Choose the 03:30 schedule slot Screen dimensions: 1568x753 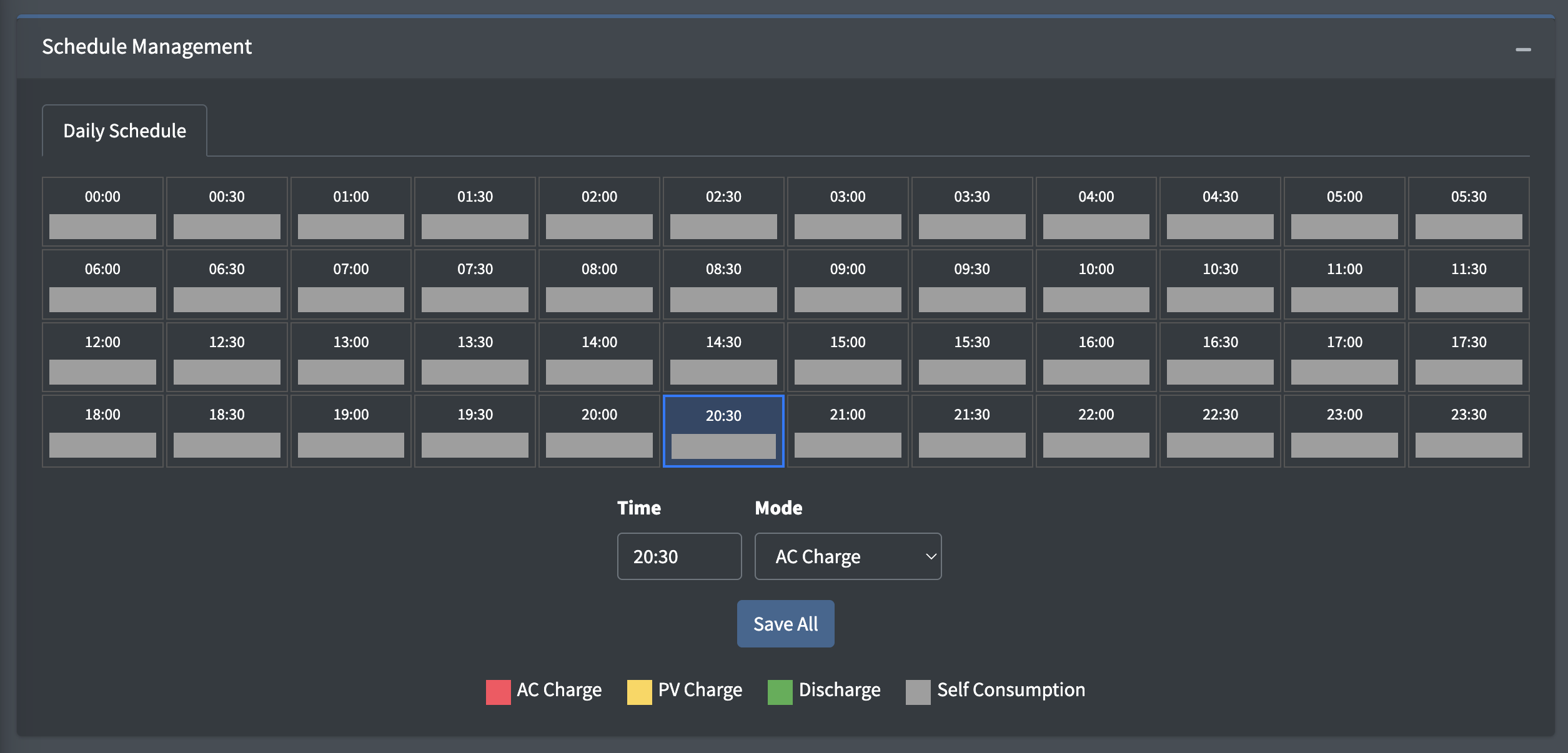click(971, 212)
